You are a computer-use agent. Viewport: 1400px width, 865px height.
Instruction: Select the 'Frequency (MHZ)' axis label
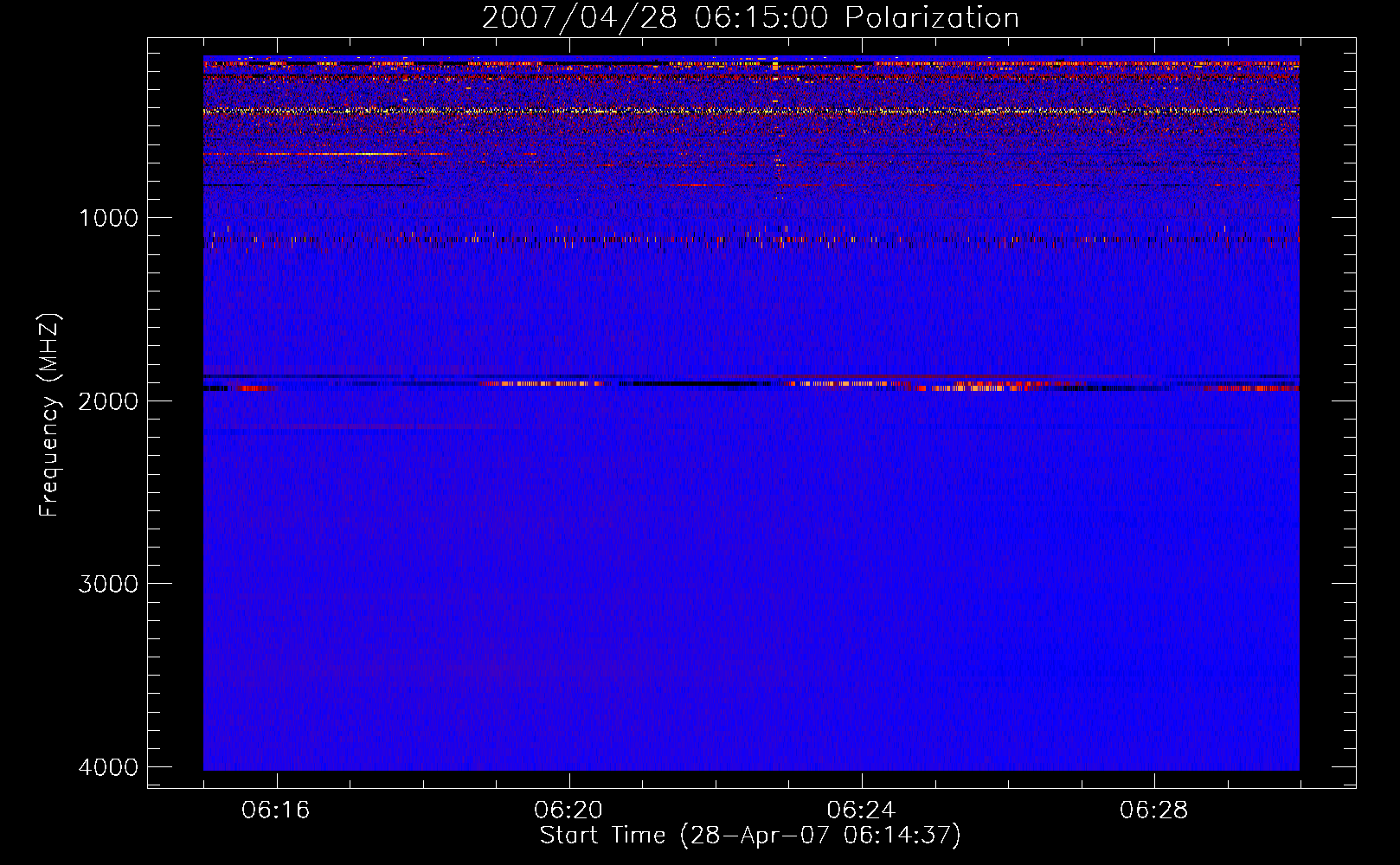(x=49, y=414)
